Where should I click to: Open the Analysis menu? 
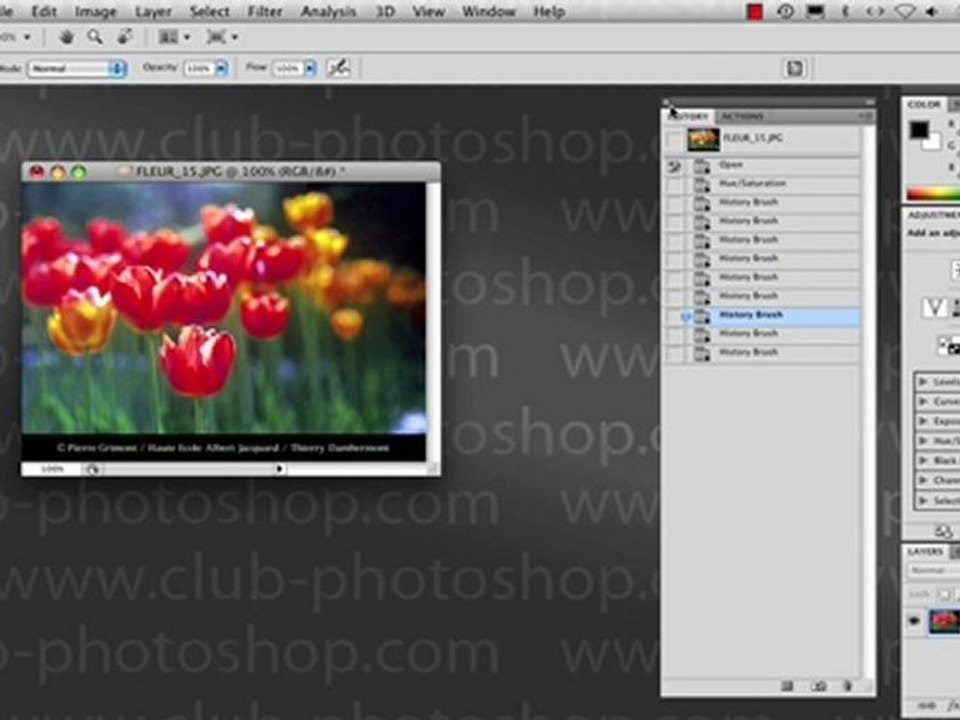(328, 12)
